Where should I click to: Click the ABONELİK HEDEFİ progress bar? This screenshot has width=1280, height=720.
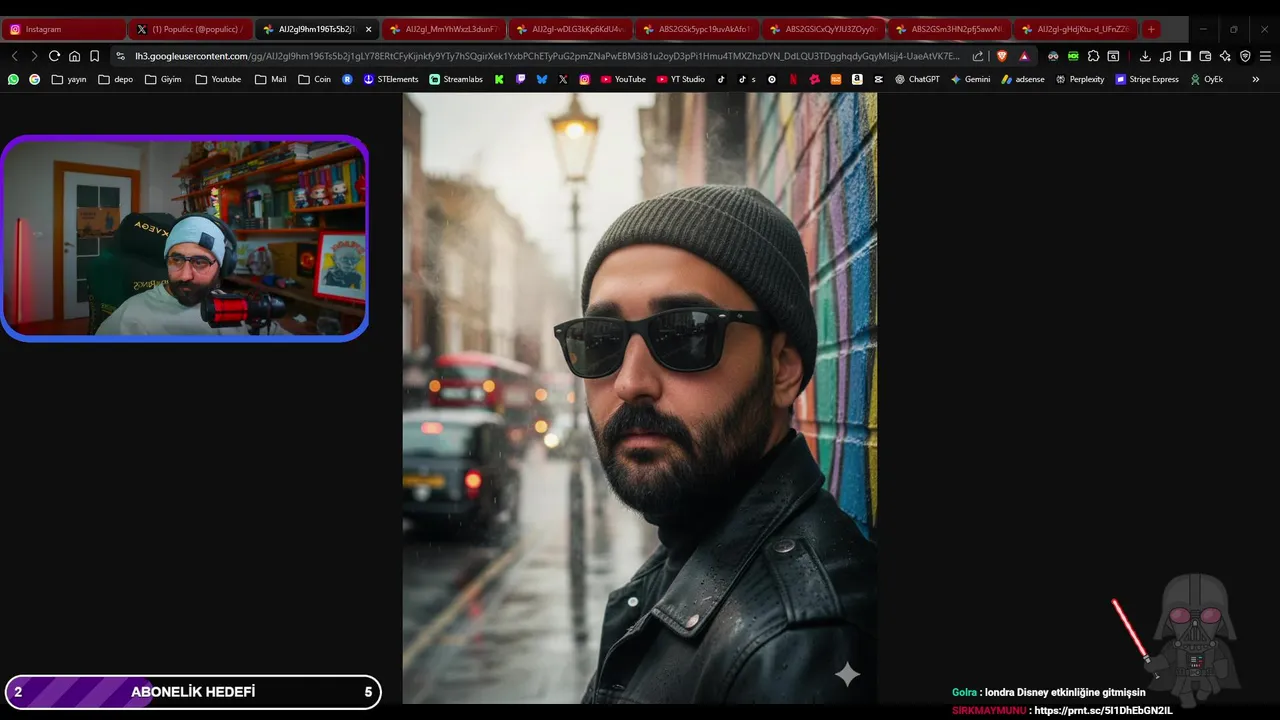pyautogui.click(x=193, y=692)
